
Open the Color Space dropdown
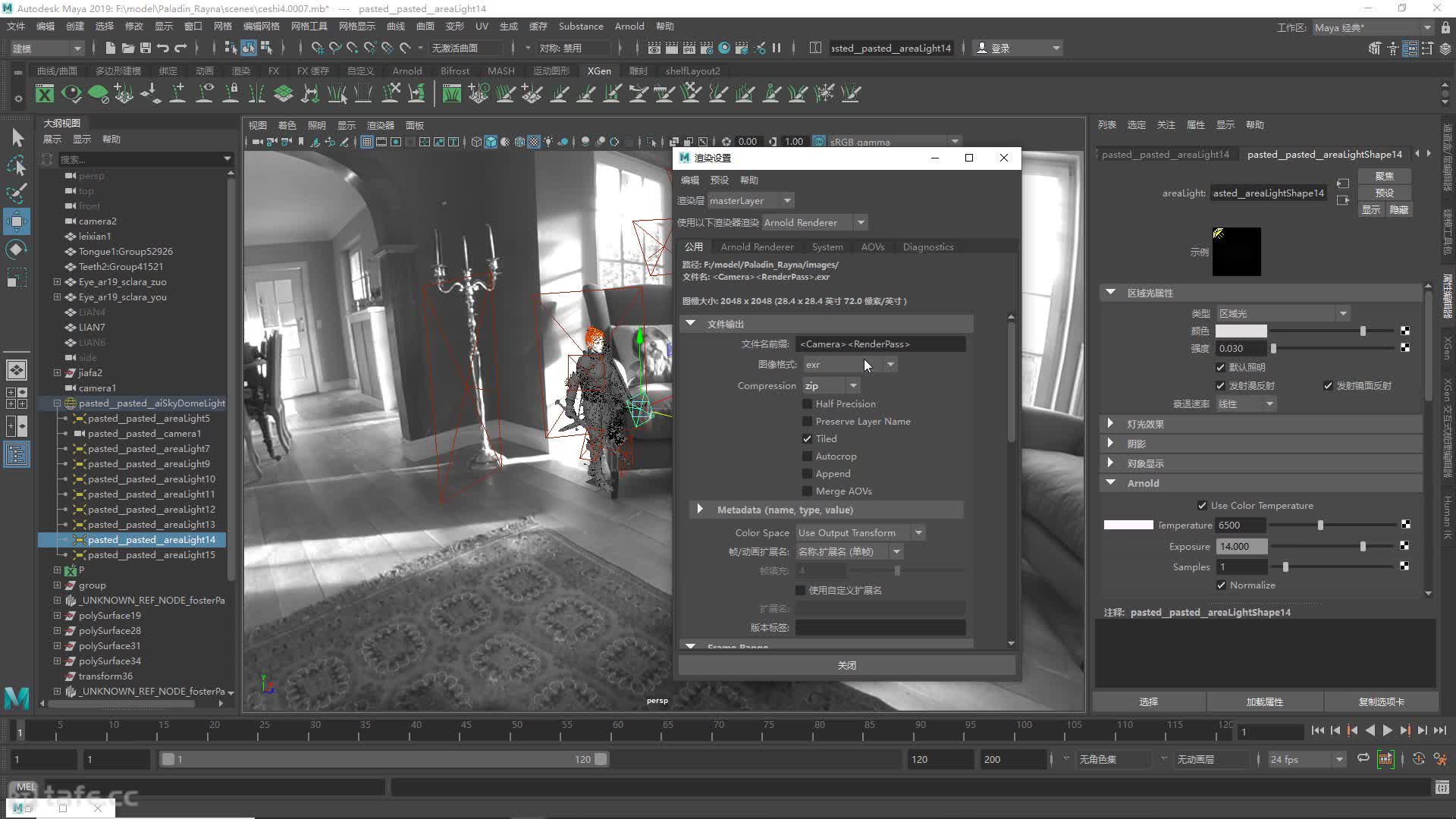coord(860,533)
